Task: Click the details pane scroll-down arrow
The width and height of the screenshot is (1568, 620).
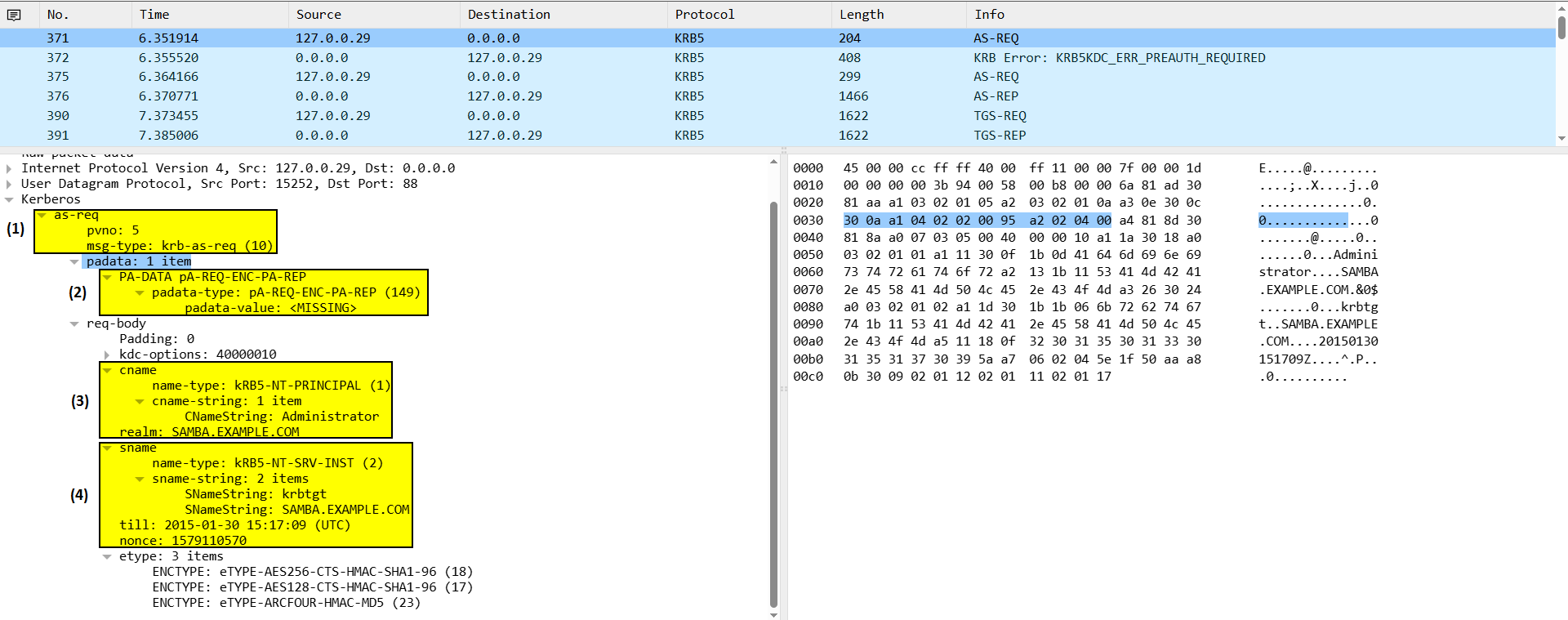Action: pyautogui.click(x=773, y=614)
